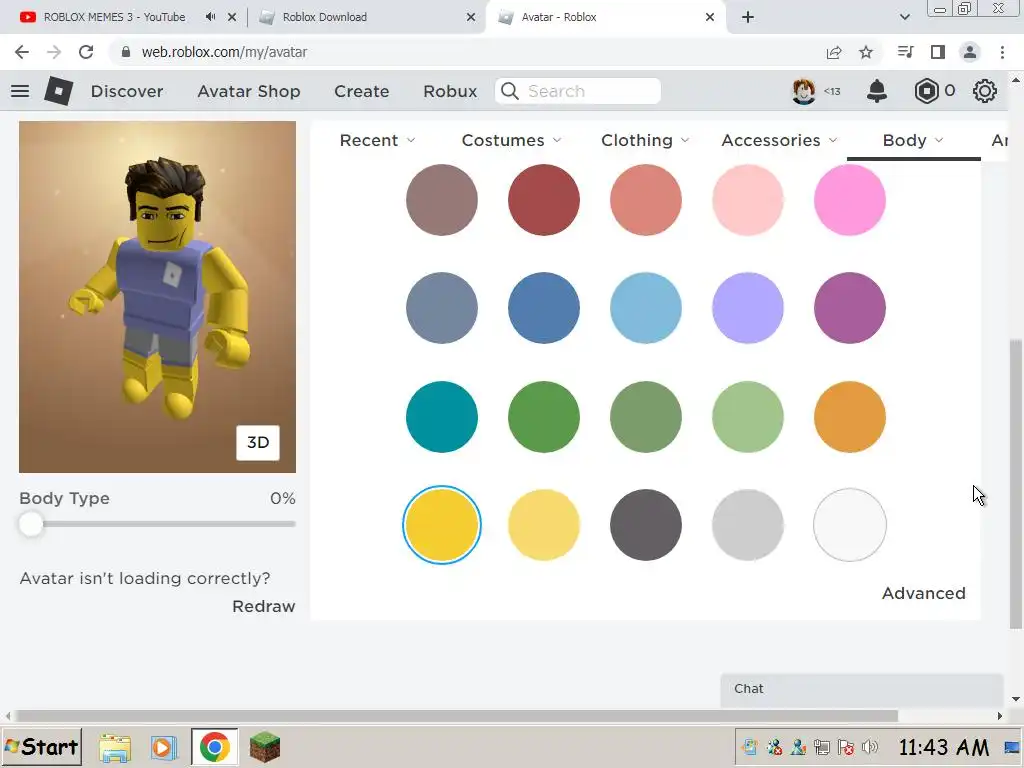Open the Chat panel
Image resolution: width=1024 pixels, height=768 pixels.
(x=861, y=689)
